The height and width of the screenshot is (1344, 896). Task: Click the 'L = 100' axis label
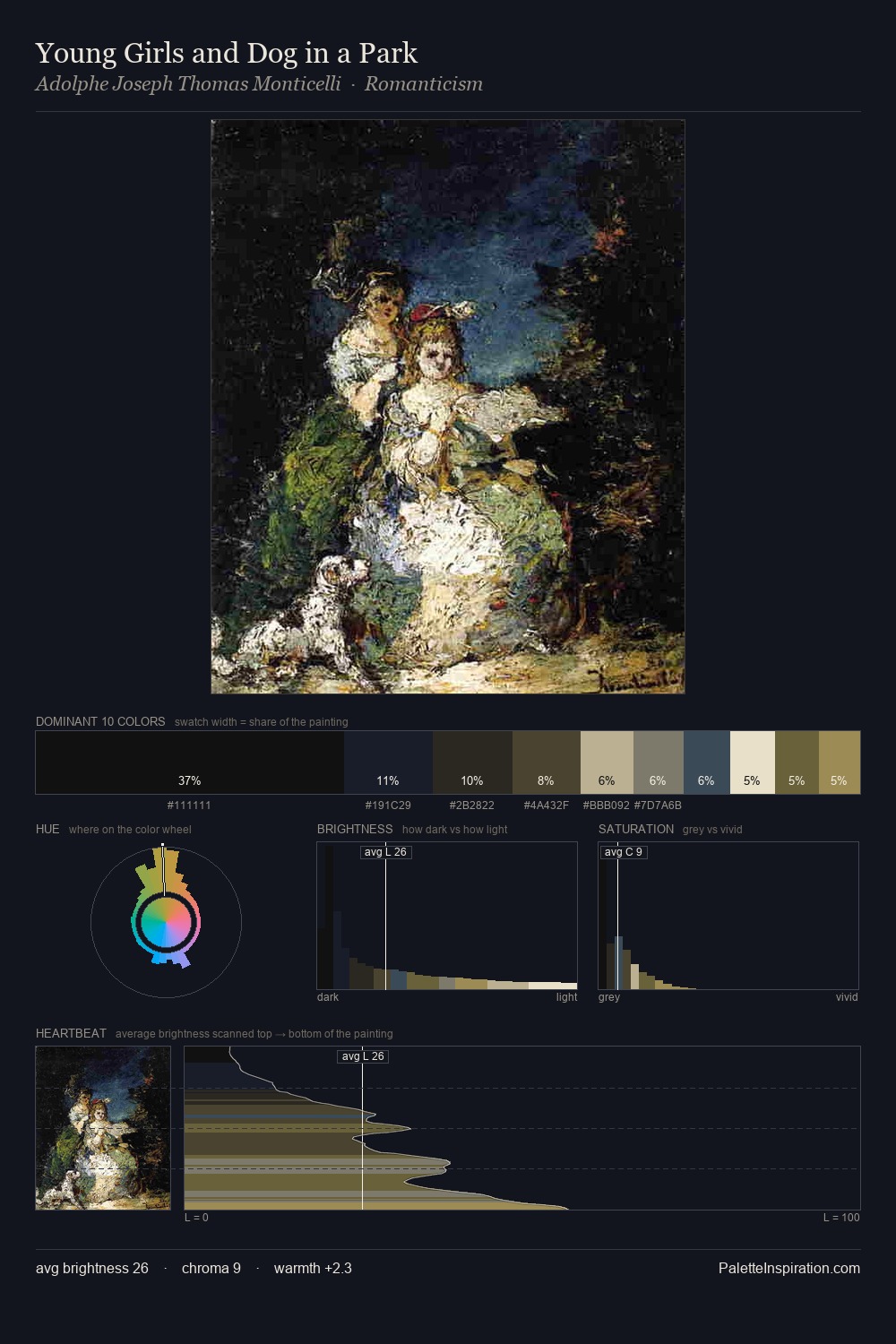click(x=841, y=1218)
